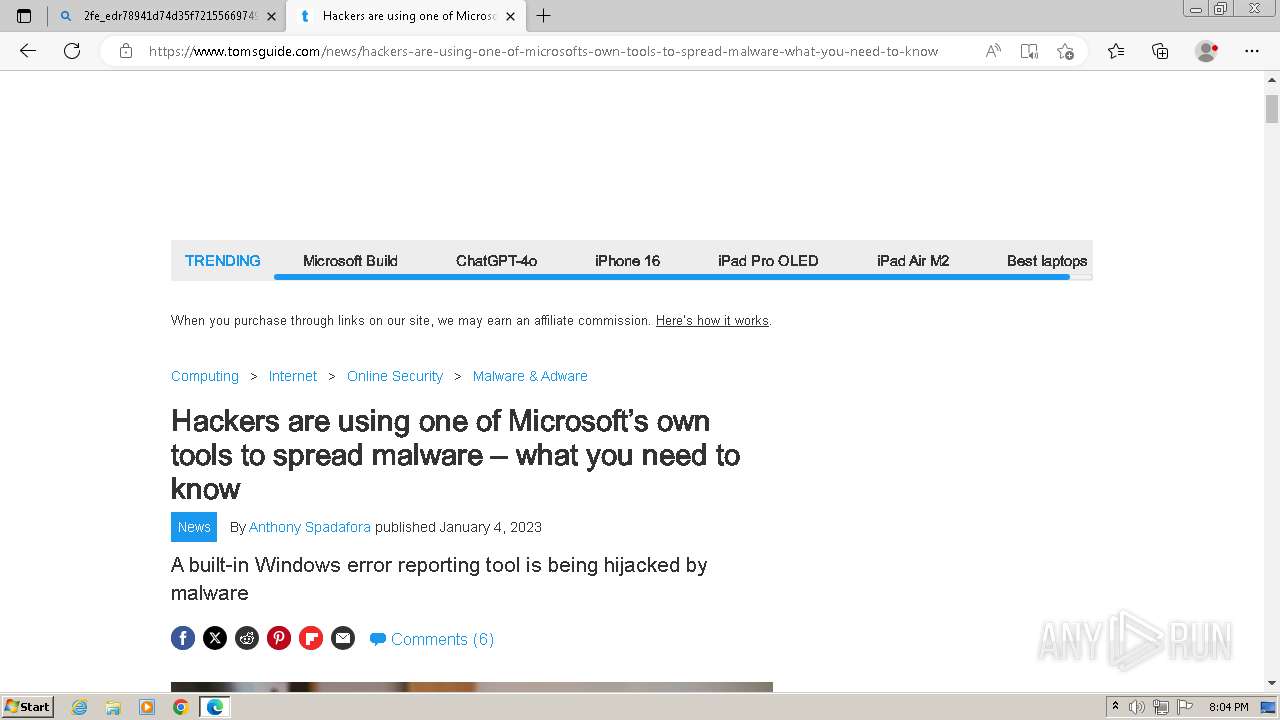1280x720 pixels.
Task: Share article via email icon
Action: 343,638
